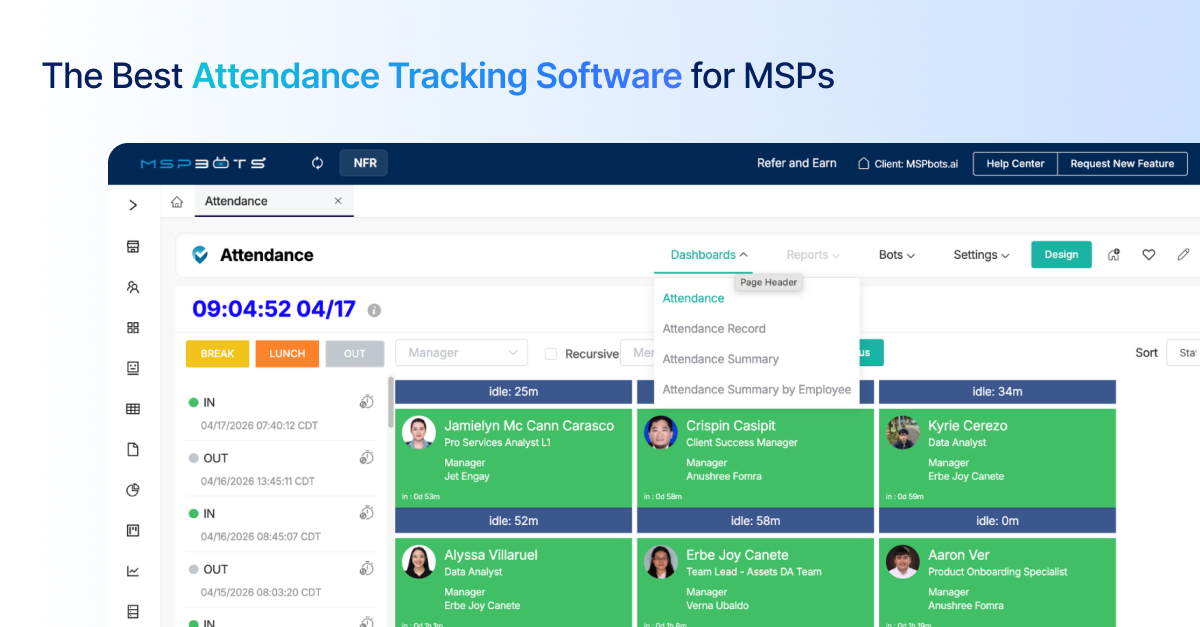Click the attendance log scrollbar

(390, 402)
